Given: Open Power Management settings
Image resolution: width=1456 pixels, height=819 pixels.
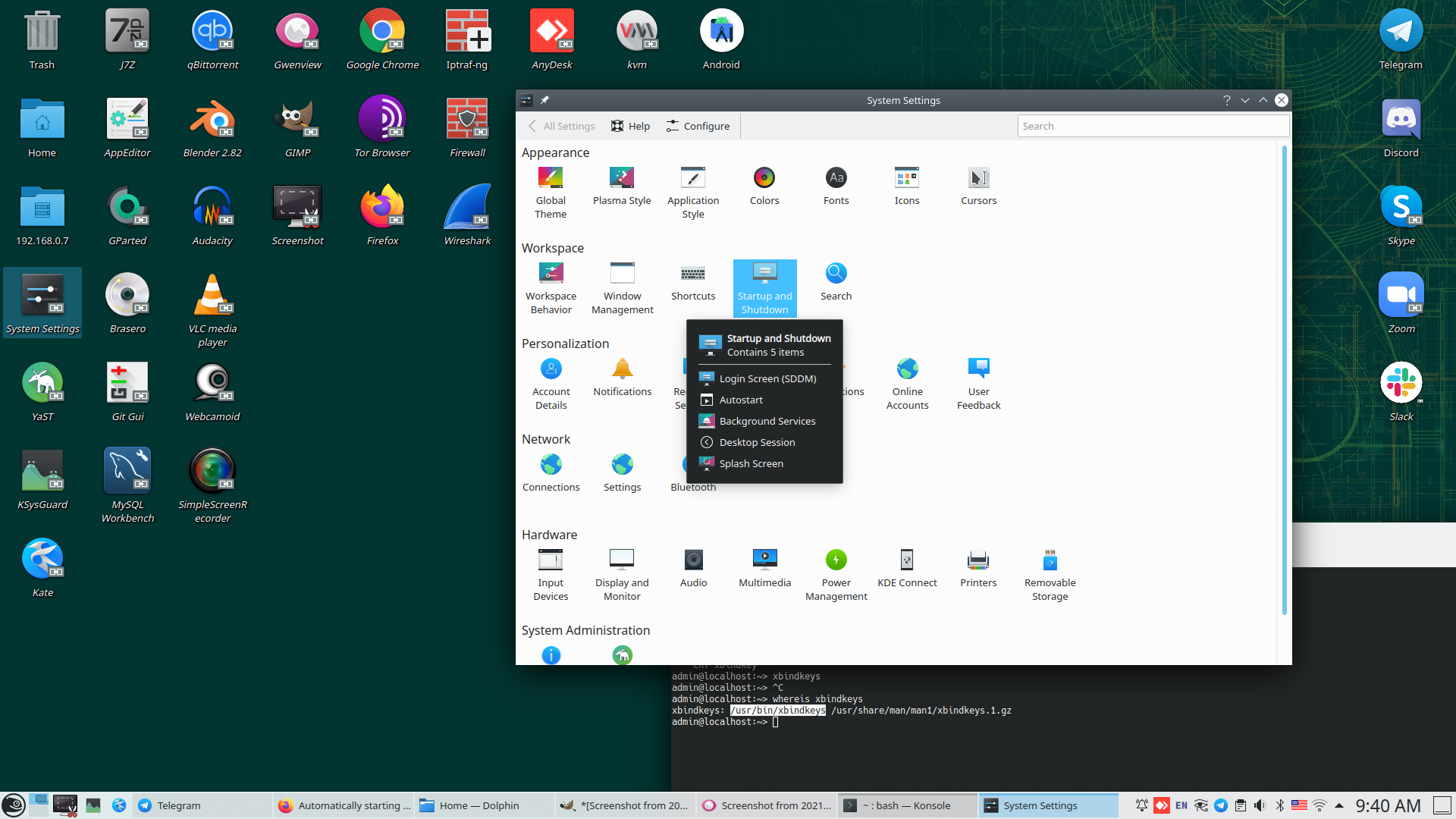Looking at the screenshot, I should (x=836, y=561).
